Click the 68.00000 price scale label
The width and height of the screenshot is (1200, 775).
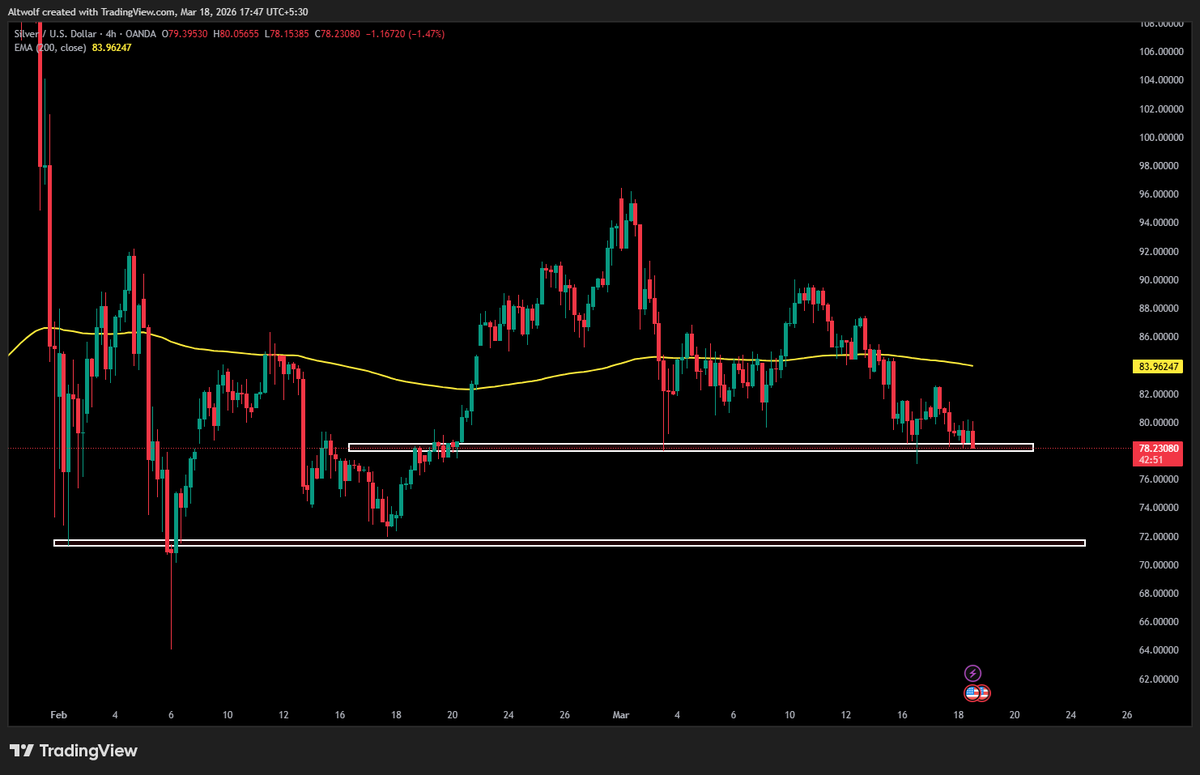point(1160,594)
